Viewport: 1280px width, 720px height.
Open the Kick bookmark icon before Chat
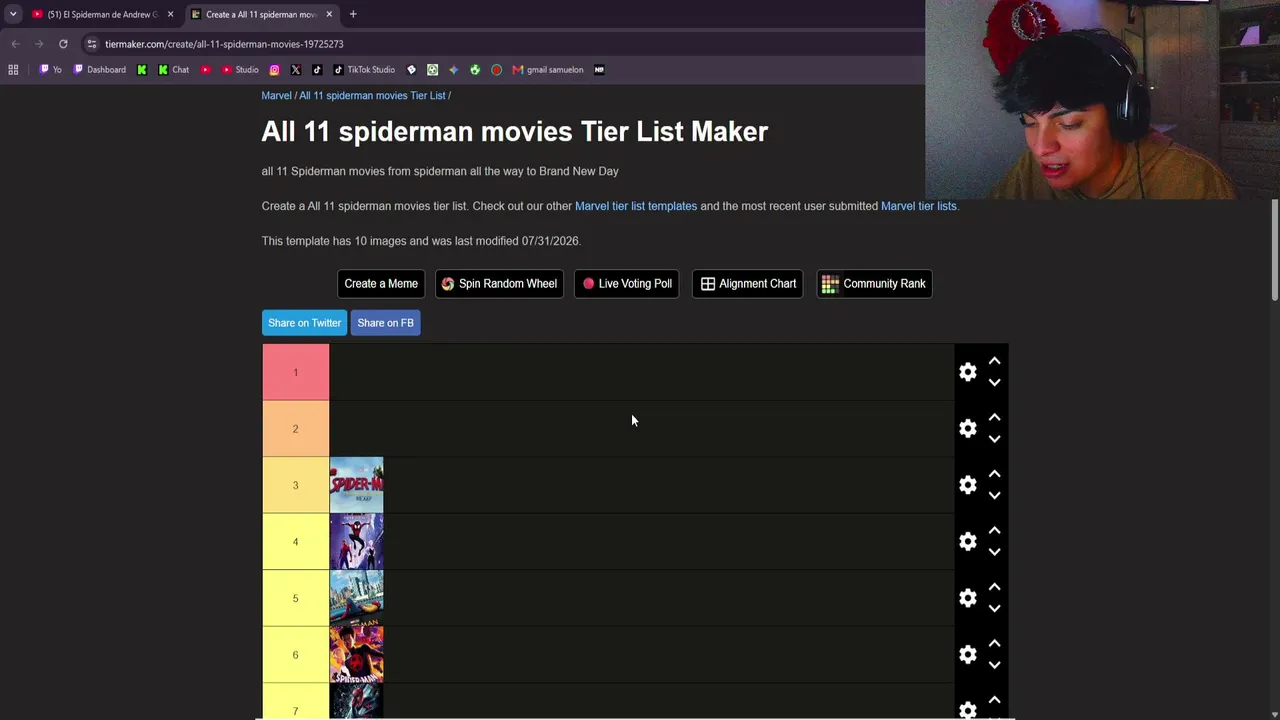pos(142,70)
